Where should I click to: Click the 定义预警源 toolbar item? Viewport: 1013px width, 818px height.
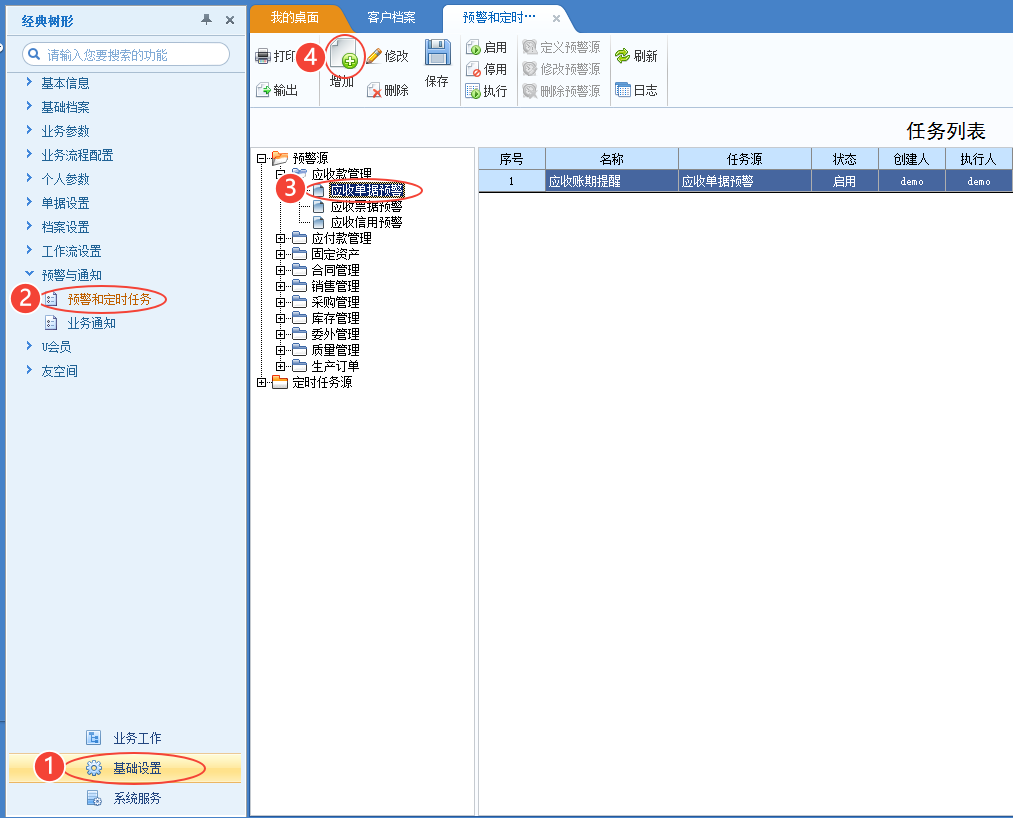coord(561,47)
